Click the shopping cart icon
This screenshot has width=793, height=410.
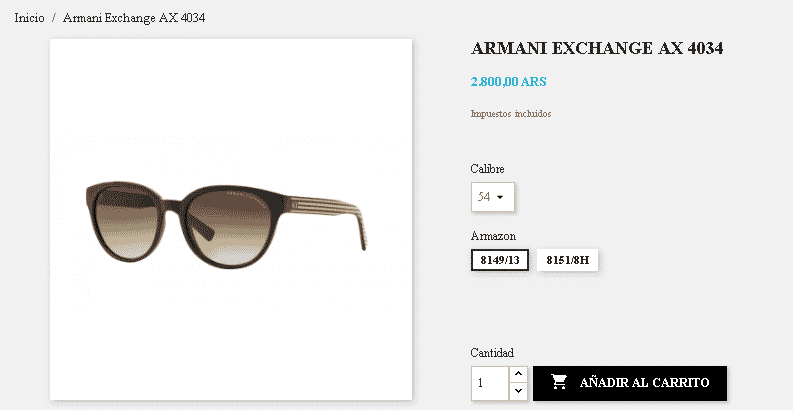[x=560, y=382]
